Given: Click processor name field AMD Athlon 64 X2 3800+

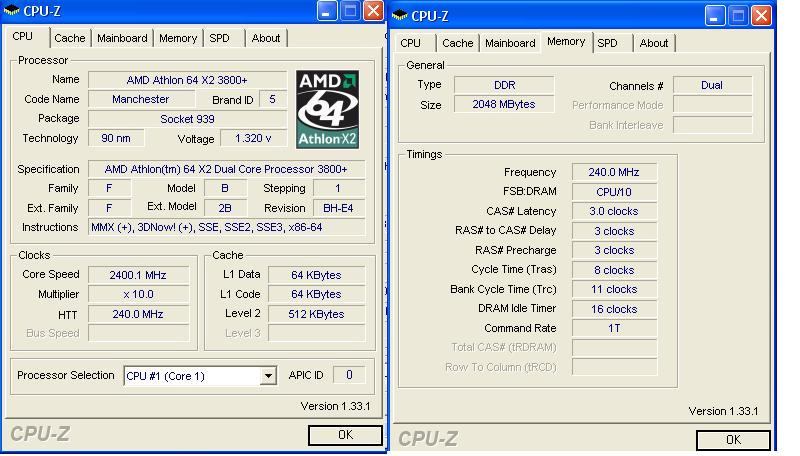Looking at the screenshot, I should click(187, 80).
